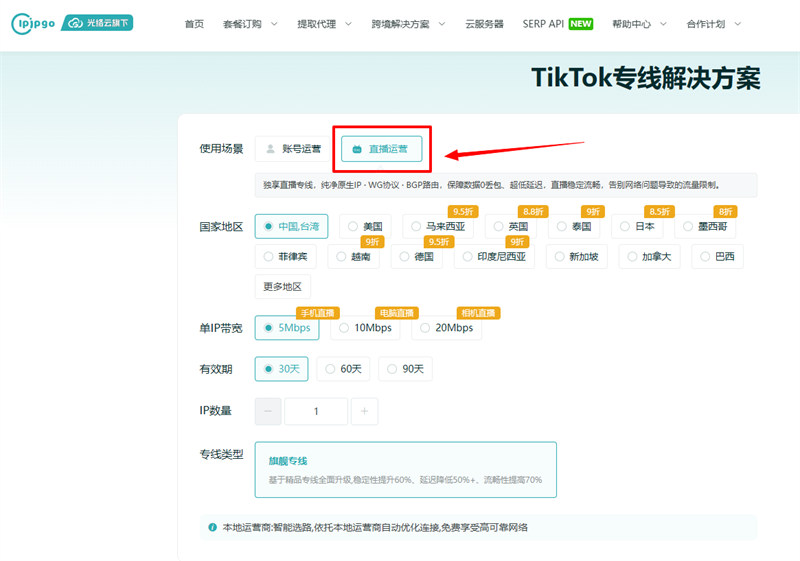
Task: Select the 旗舰专线 line type card
Action: pyautogui.click(x=406, y=470)
